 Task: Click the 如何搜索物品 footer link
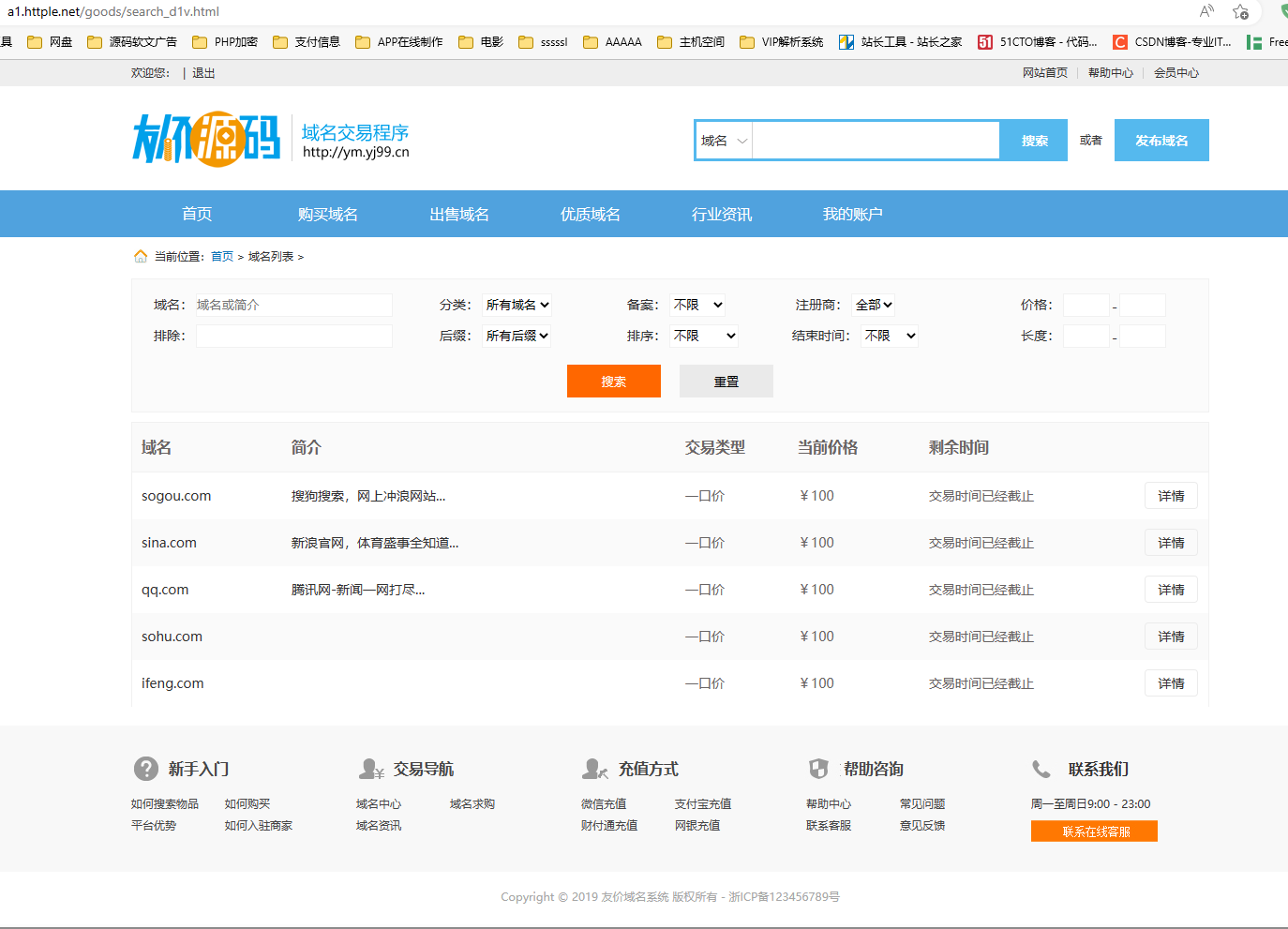coord(165,804)
